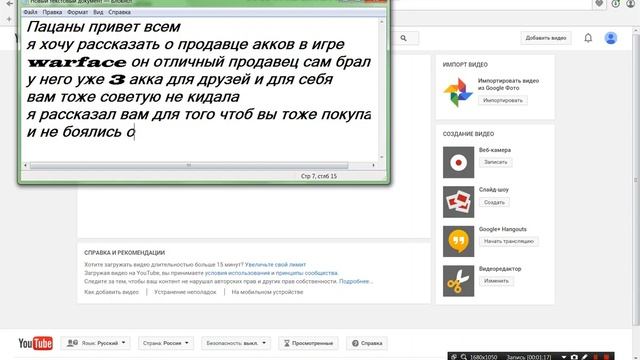
Task: Click the browser profile icon in toolbar
Action: click(631, 4)
